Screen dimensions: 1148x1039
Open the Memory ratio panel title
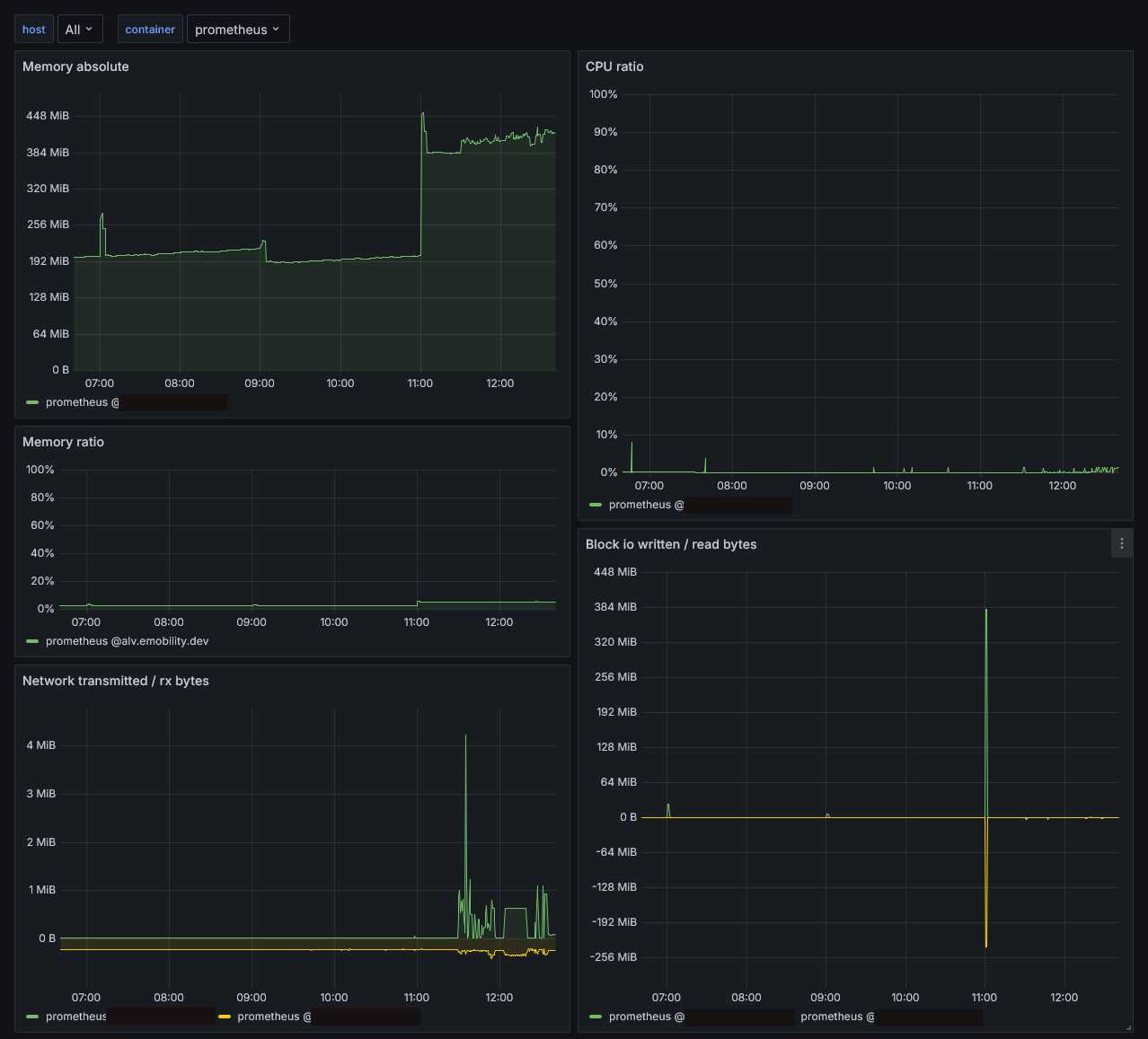[63, 442]
